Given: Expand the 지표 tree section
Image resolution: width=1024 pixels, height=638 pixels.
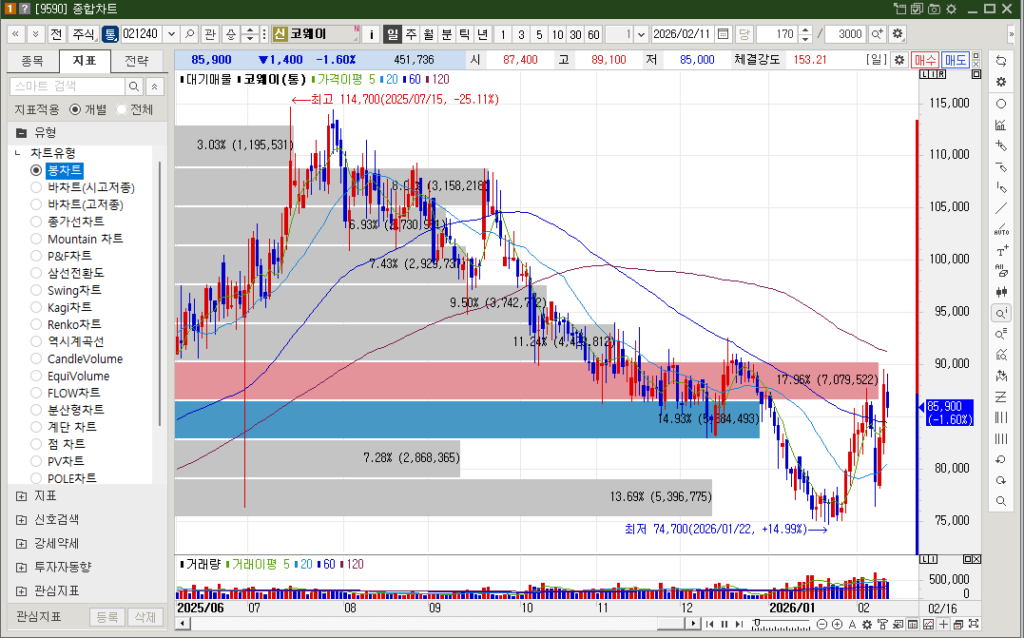Looking at the screenshot, I should coord(22,496).
